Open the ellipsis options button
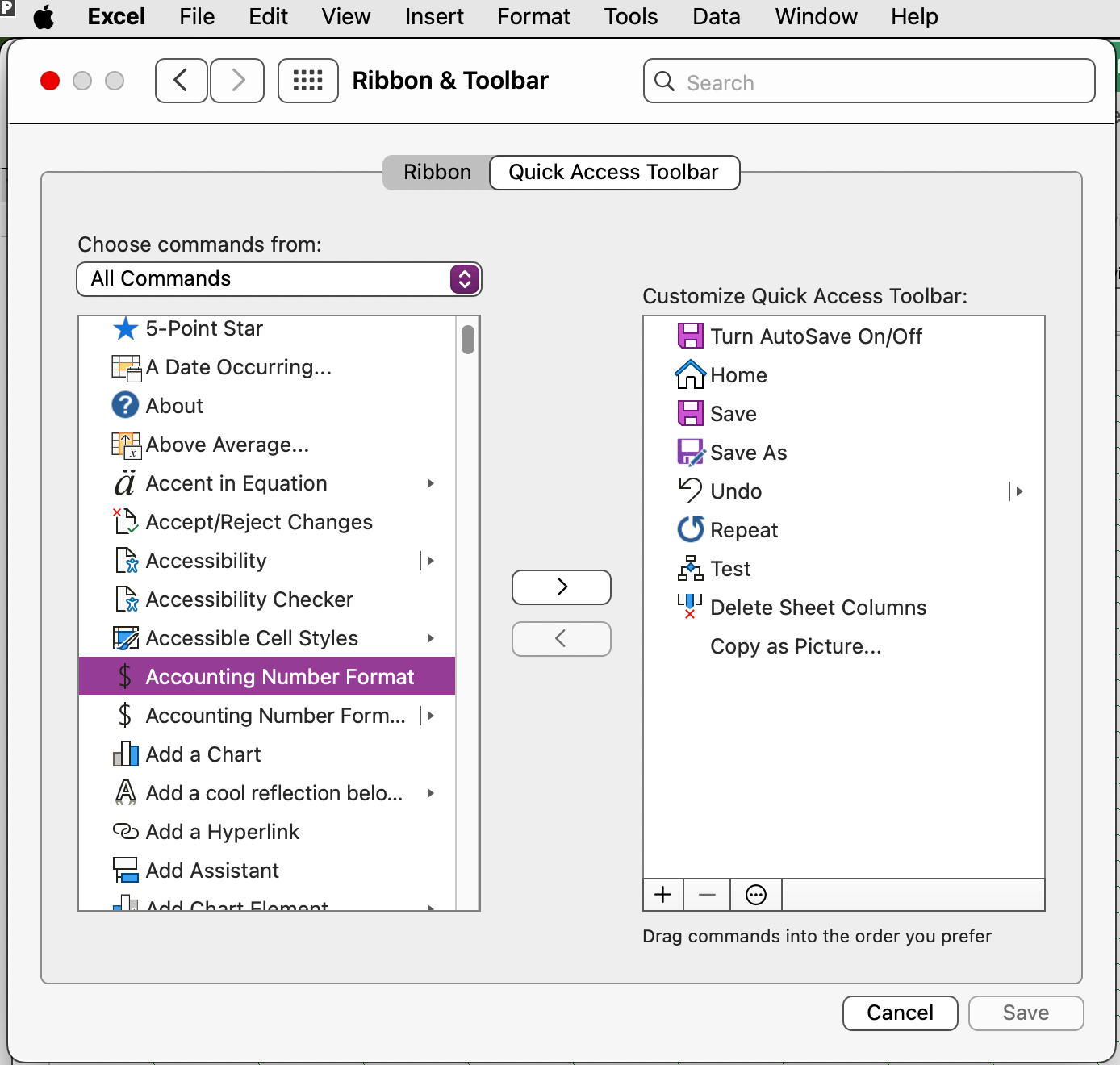1120x1065 pixels. point(756,895)
